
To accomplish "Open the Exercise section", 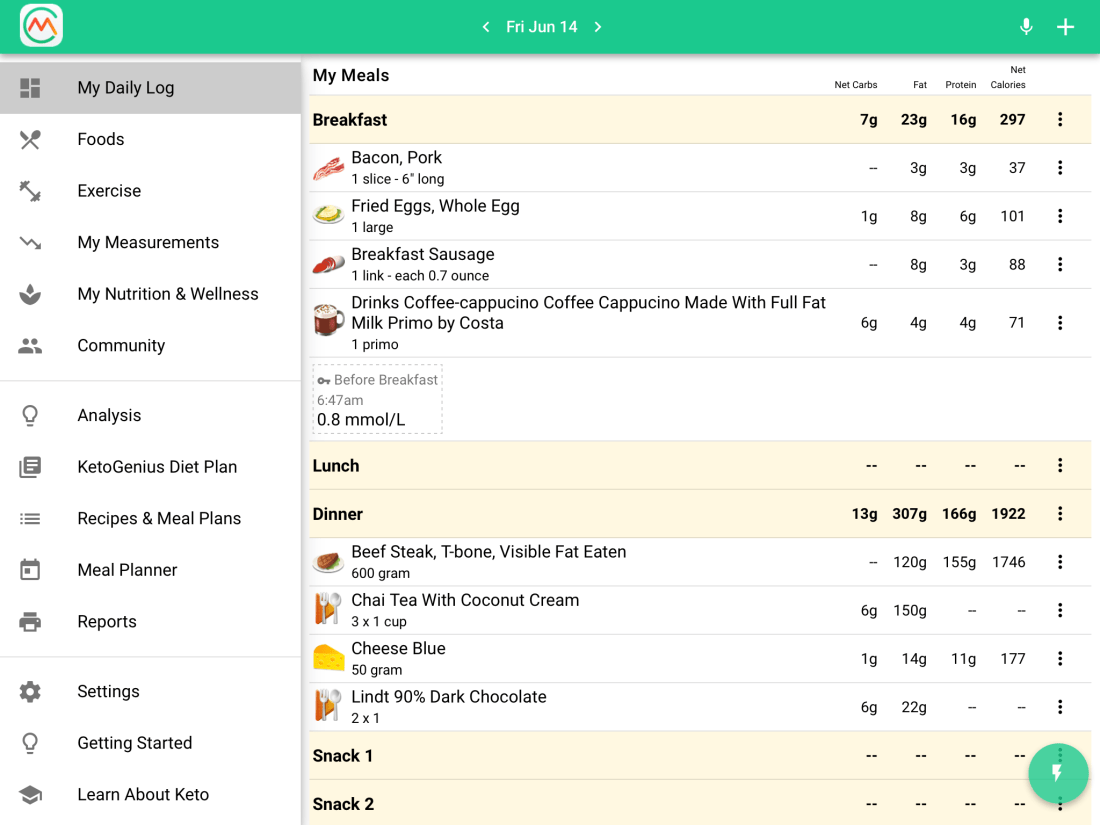I will [109, 191].
